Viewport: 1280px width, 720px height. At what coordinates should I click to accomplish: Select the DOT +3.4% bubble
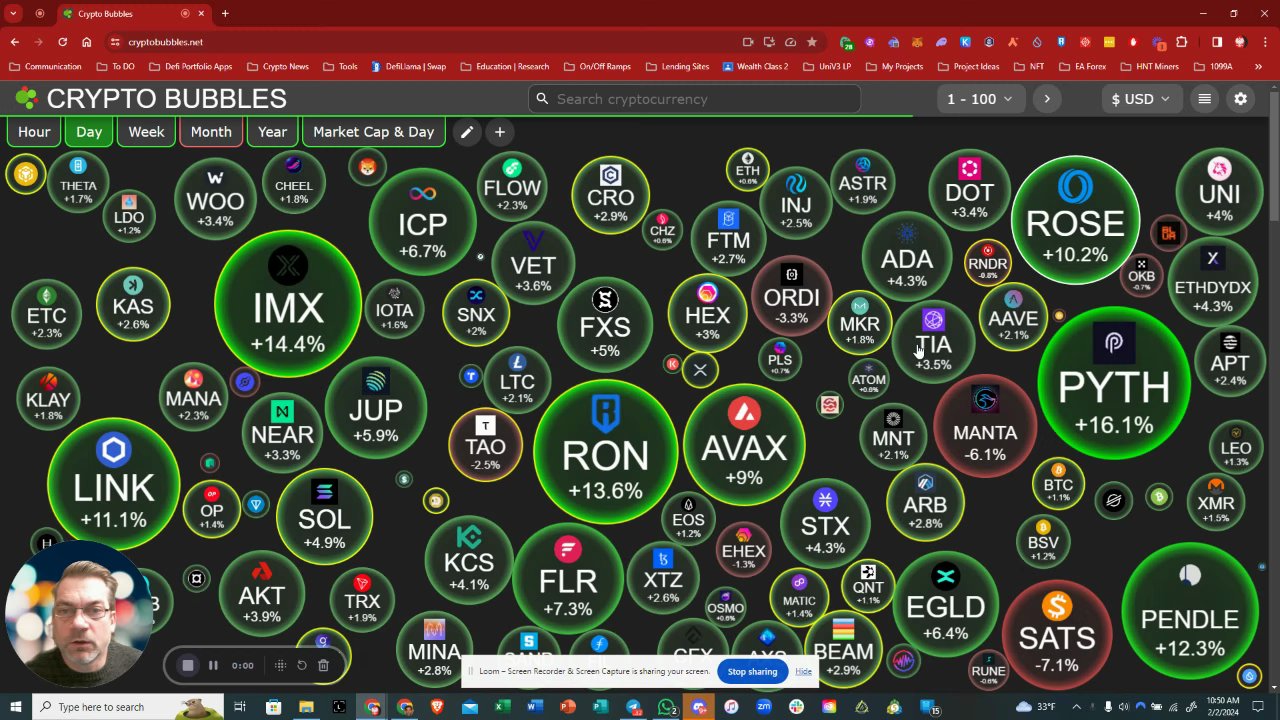(x=969, y=190)
